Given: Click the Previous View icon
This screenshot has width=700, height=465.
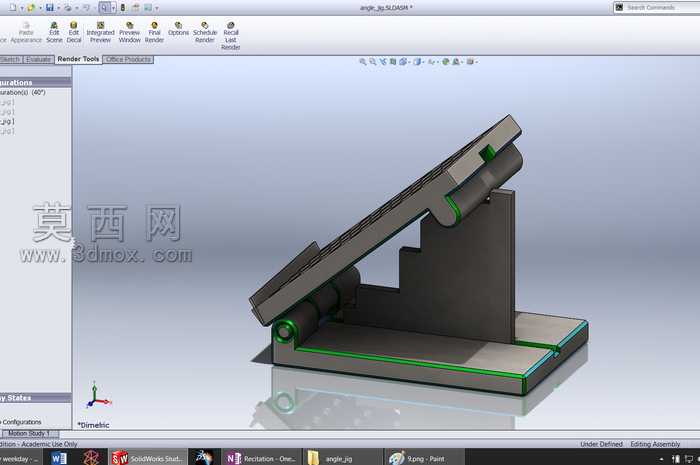Looking at the screenshot, I should click(383, 62).
